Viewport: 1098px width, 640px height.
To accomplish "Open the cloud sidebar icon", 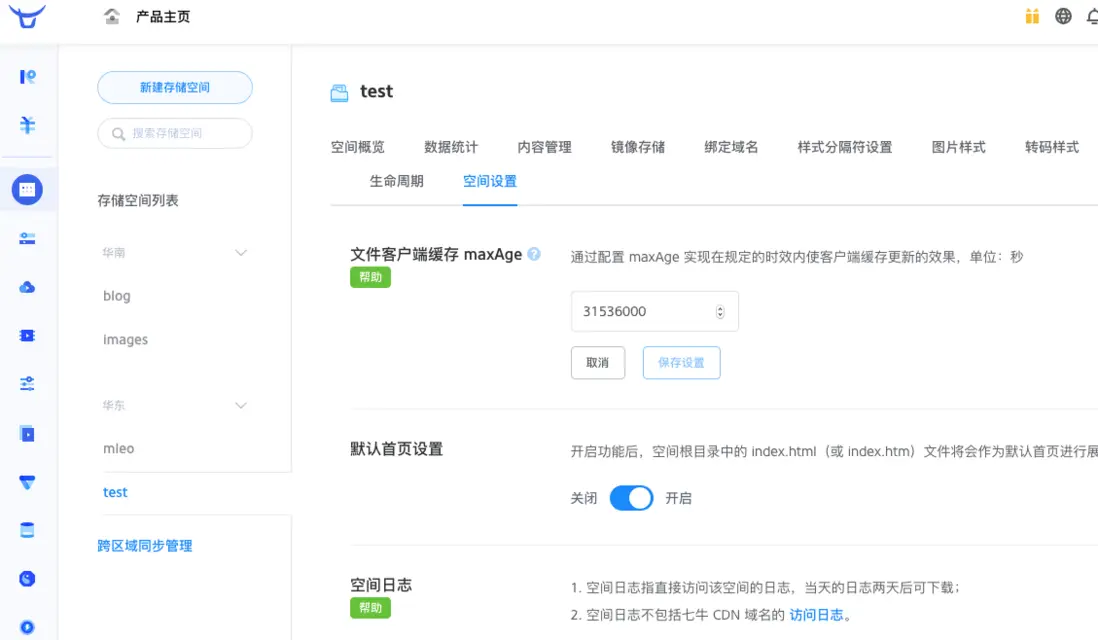I will (x=27, y=287).
